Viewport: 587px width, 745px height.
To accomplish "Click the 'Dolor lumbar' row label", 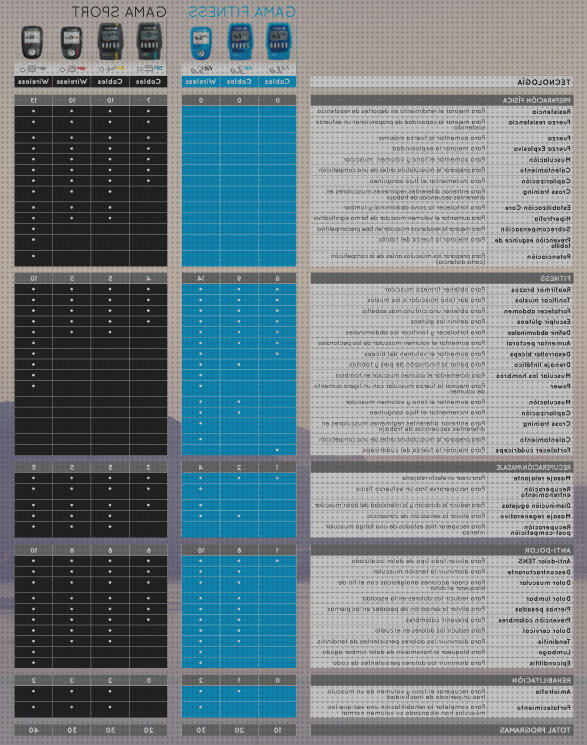I will coord(549,599).
